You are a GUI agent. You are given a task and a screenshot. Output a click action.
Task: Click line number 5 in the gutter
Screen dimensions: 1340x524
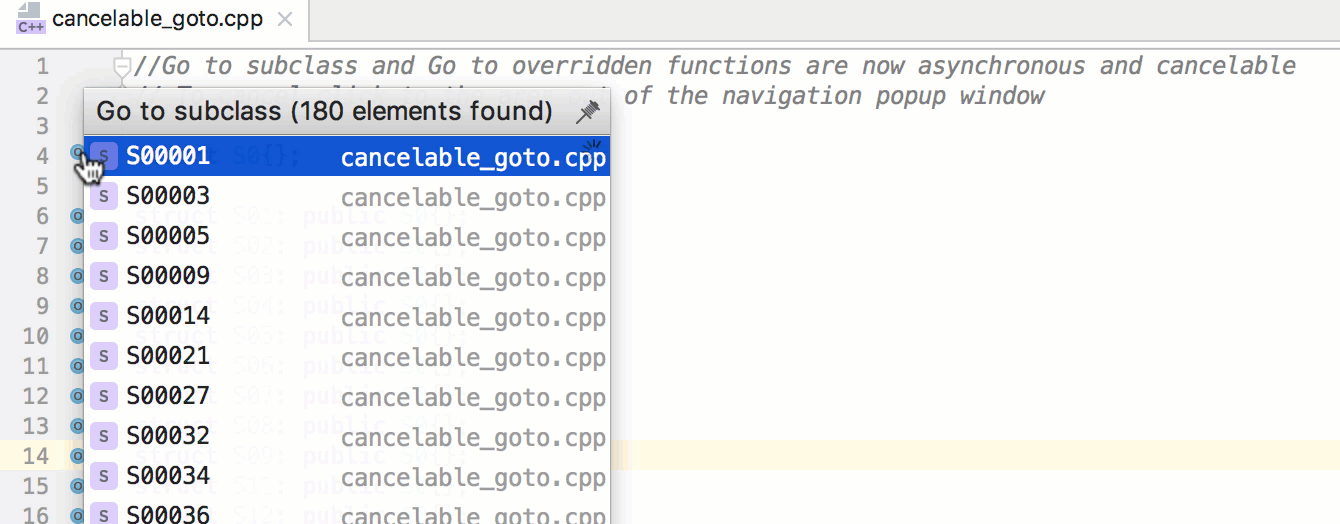(42, 186)
